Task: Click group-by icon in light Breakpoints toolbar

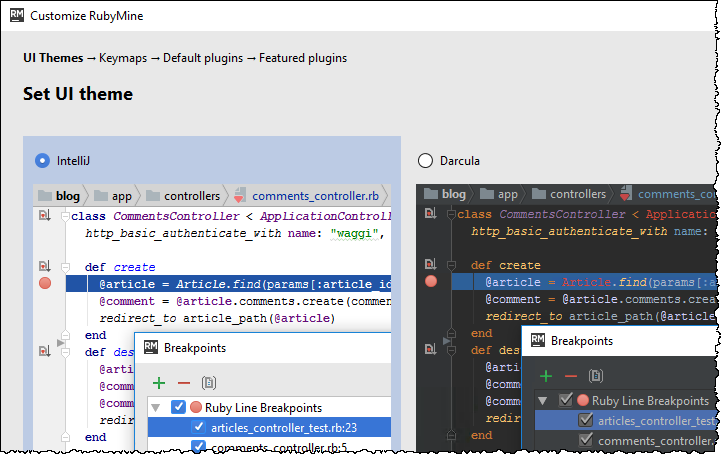Action: [208, 382]
